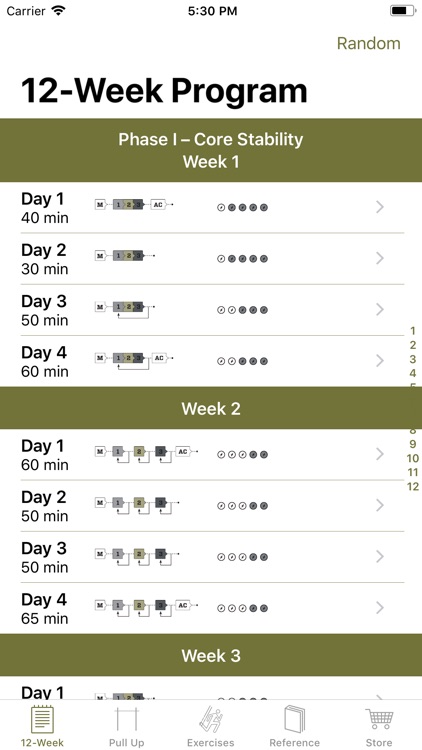This screenshot has height=750, width=422.
Task: Jump to week 12 in index
Action: pyautogui.click(x=412, y=487)
